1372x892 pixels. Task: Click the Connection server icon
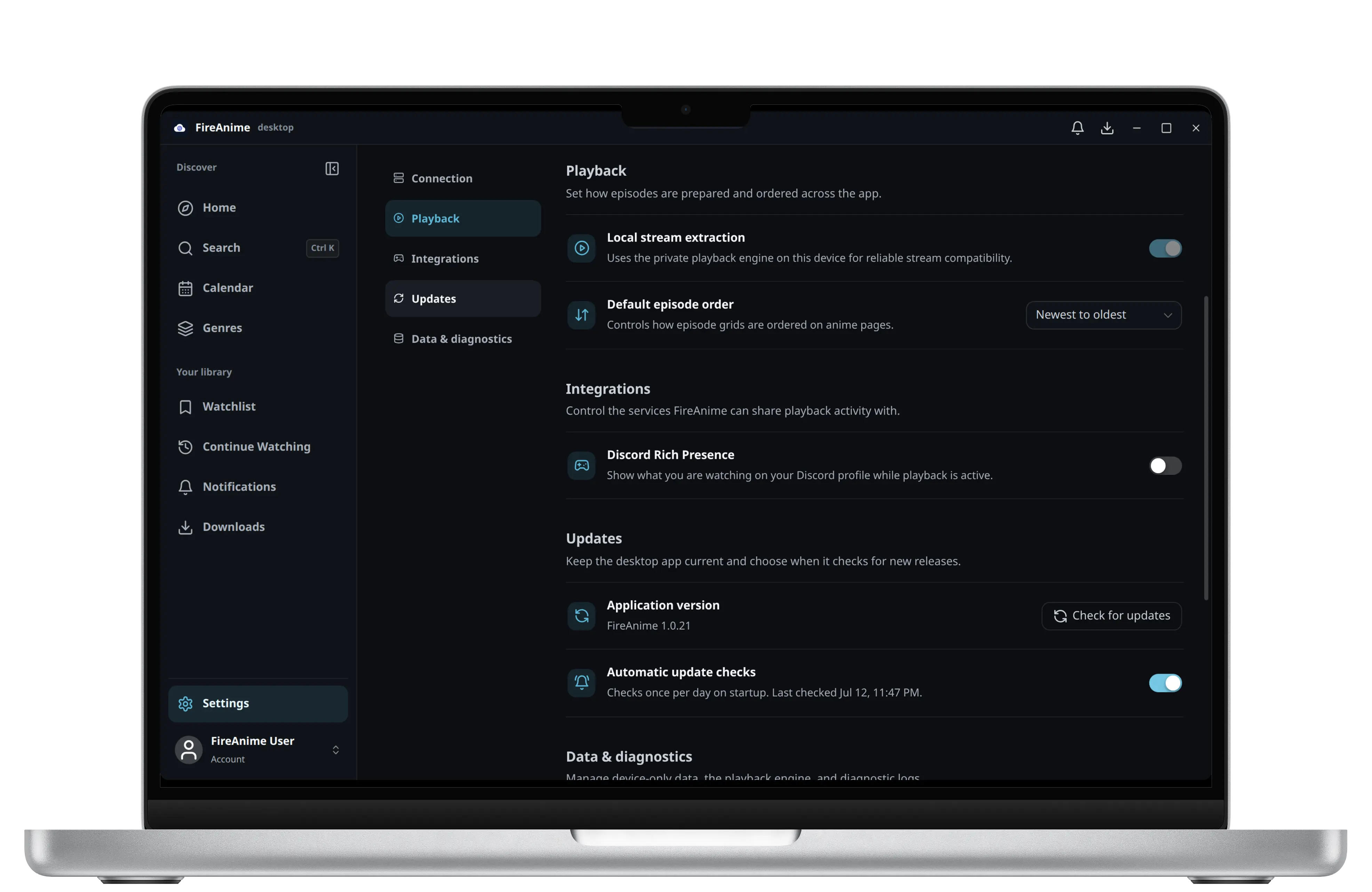point(398,178)
